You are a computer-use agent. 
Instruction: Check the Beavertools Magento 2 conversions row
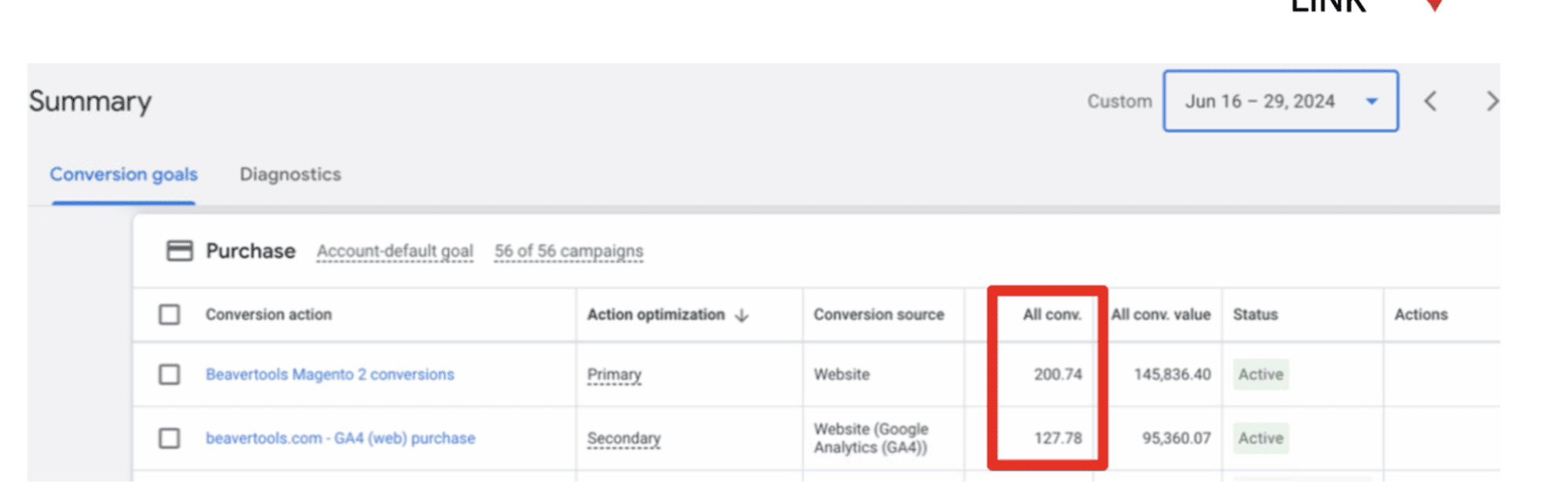pyautogui.click(x=169, y=375)
